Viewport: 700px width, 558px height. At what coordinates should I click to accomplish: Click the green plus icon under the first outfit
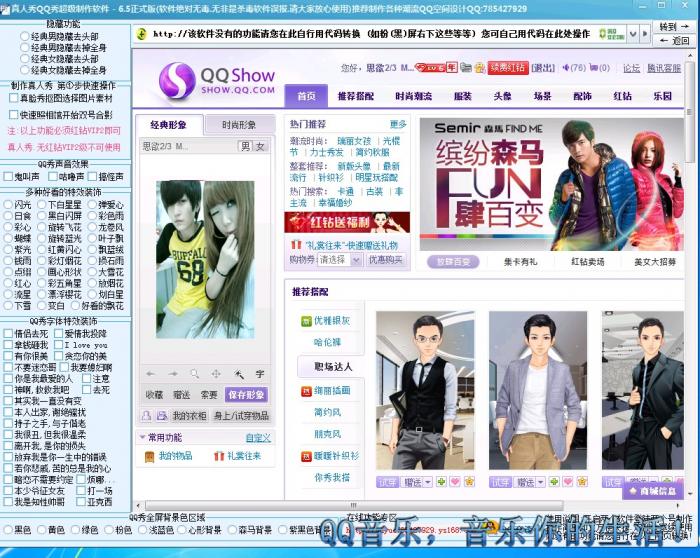click(441, 482)
